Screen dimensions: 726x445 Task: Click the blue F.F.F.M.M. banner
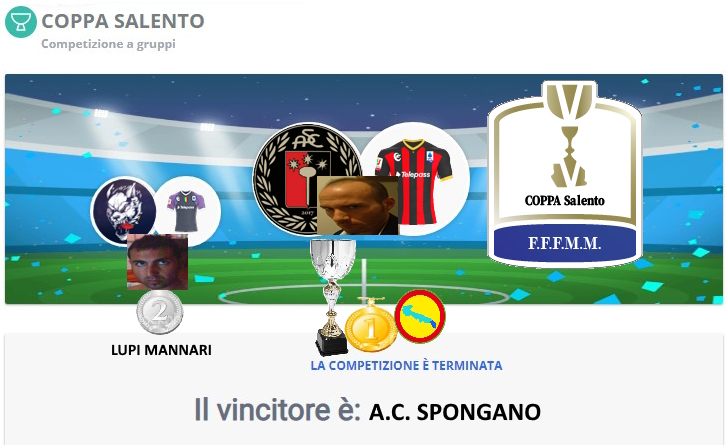point(565,243)
